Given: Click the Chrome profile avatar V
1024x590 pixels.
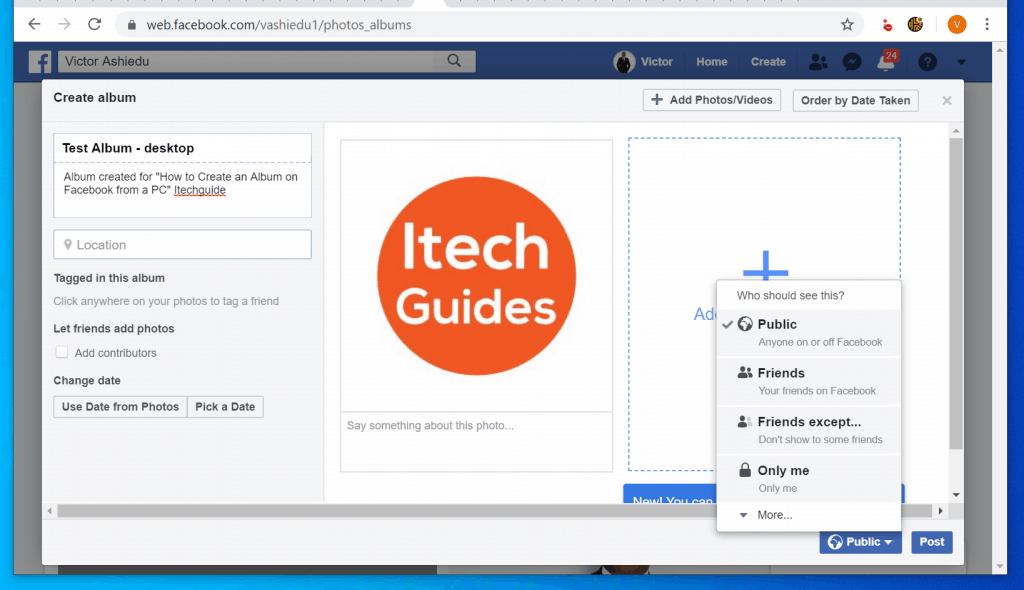Looking at the screenshot, I should click(957, 24).
